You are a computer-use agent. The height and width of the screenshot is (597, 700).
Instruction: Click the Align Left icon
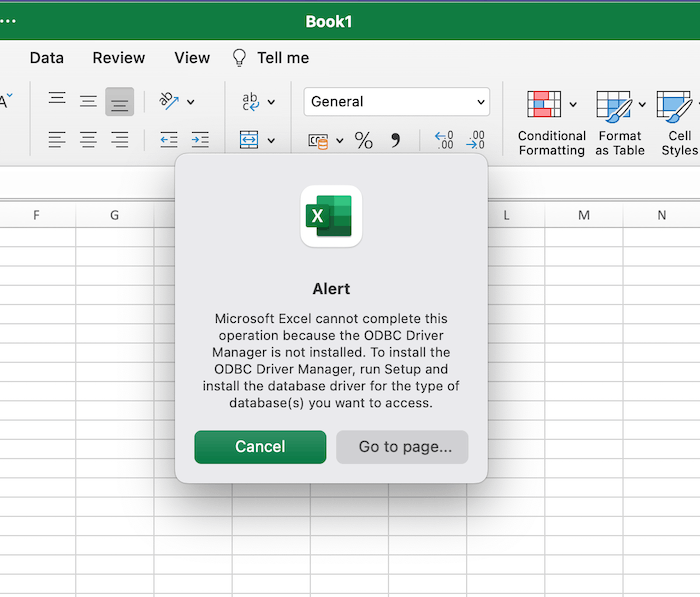57,140
